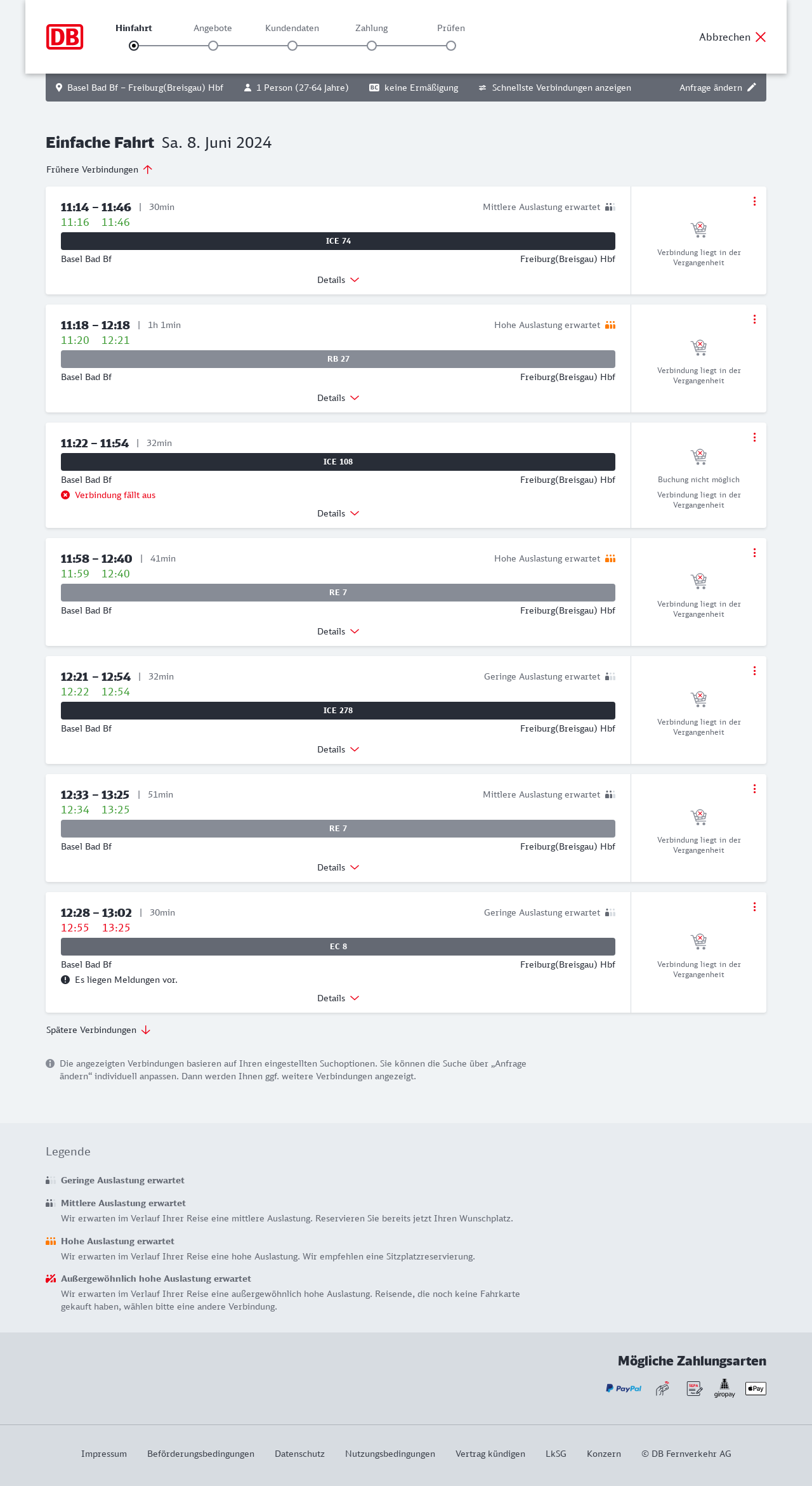Select the Angebote step circle
The width and height of the screenshot is (812, 1486).
coord(213,46)
